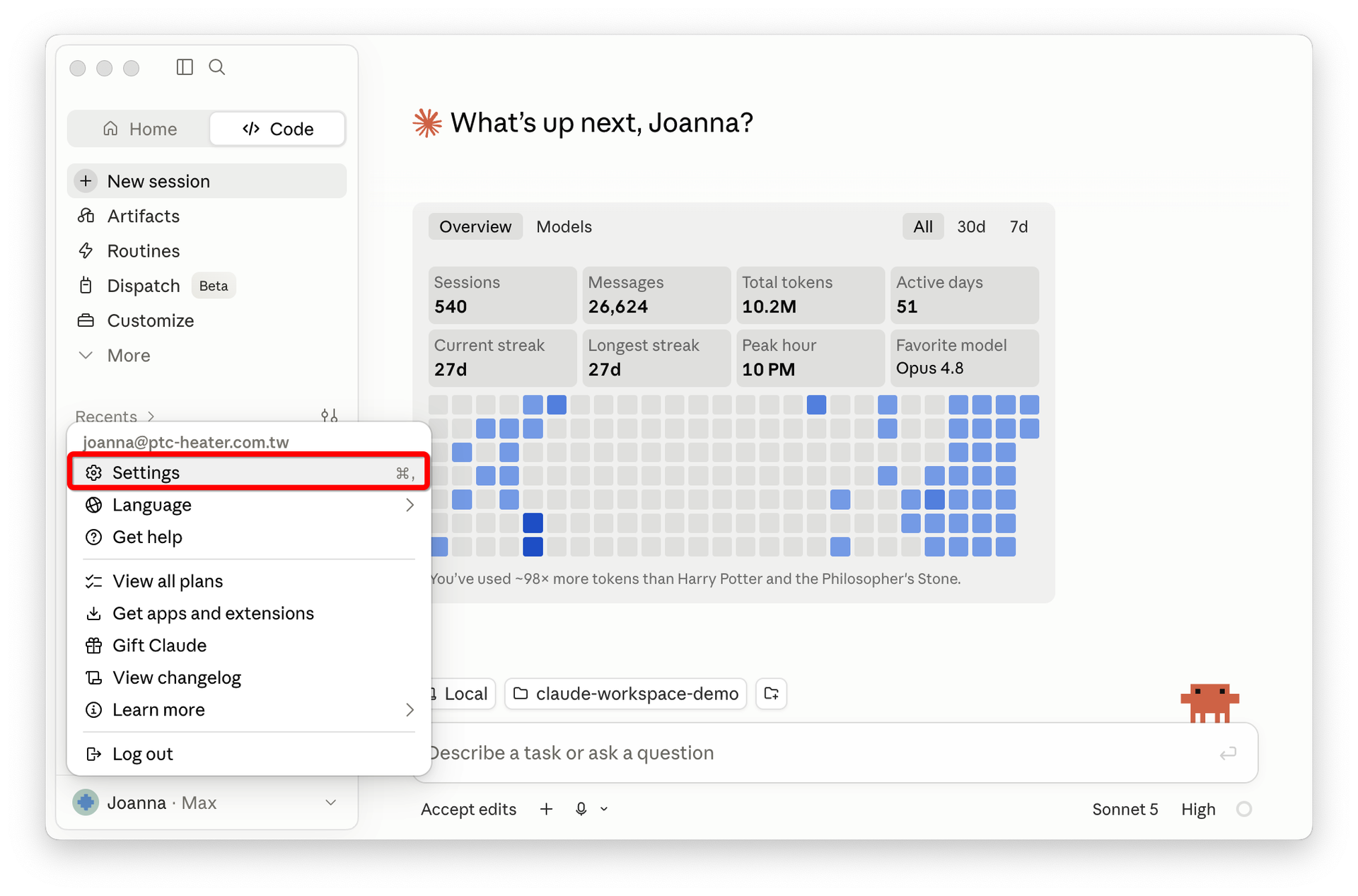Image resolution: width=1358 pixels, height=896 pixels.
Task: Click the info icon beside Learn more
Action: tap(93, 710)
